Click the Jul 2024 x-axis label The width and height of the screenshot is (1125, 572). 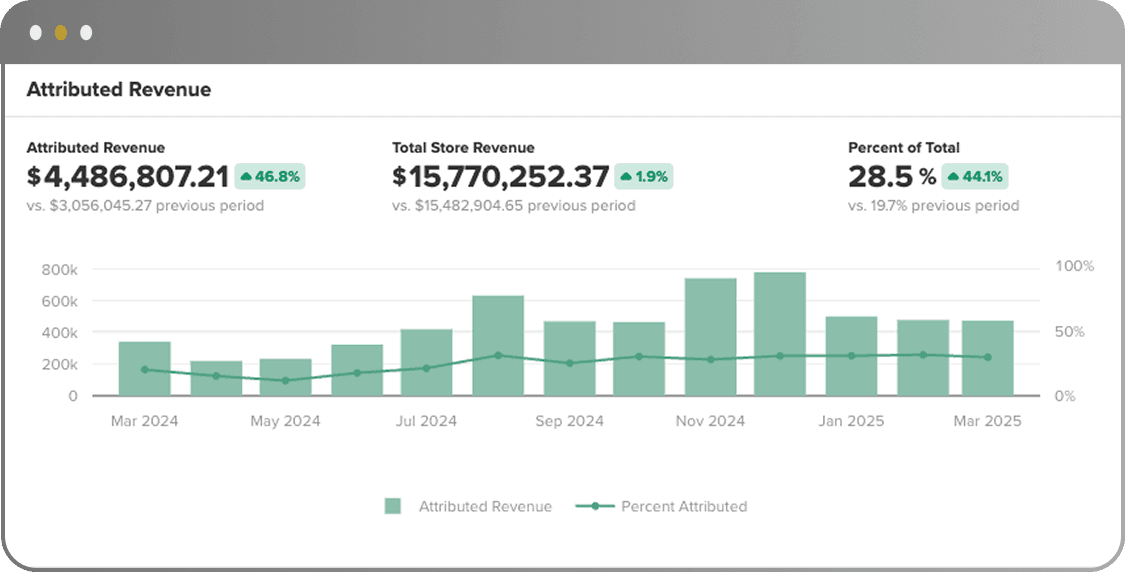click(427, 421)
